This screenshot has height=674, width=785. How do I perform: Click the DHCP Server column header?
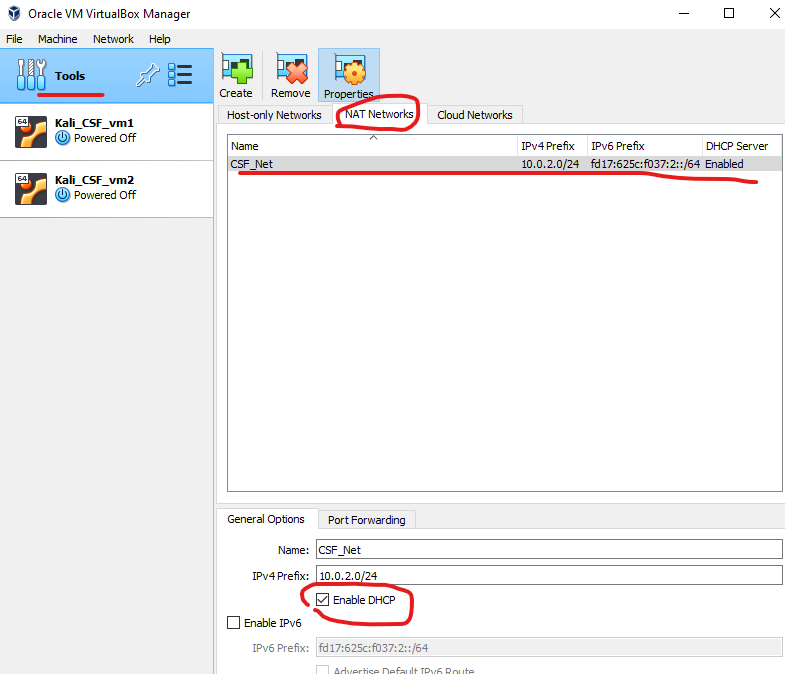(741, 146)
